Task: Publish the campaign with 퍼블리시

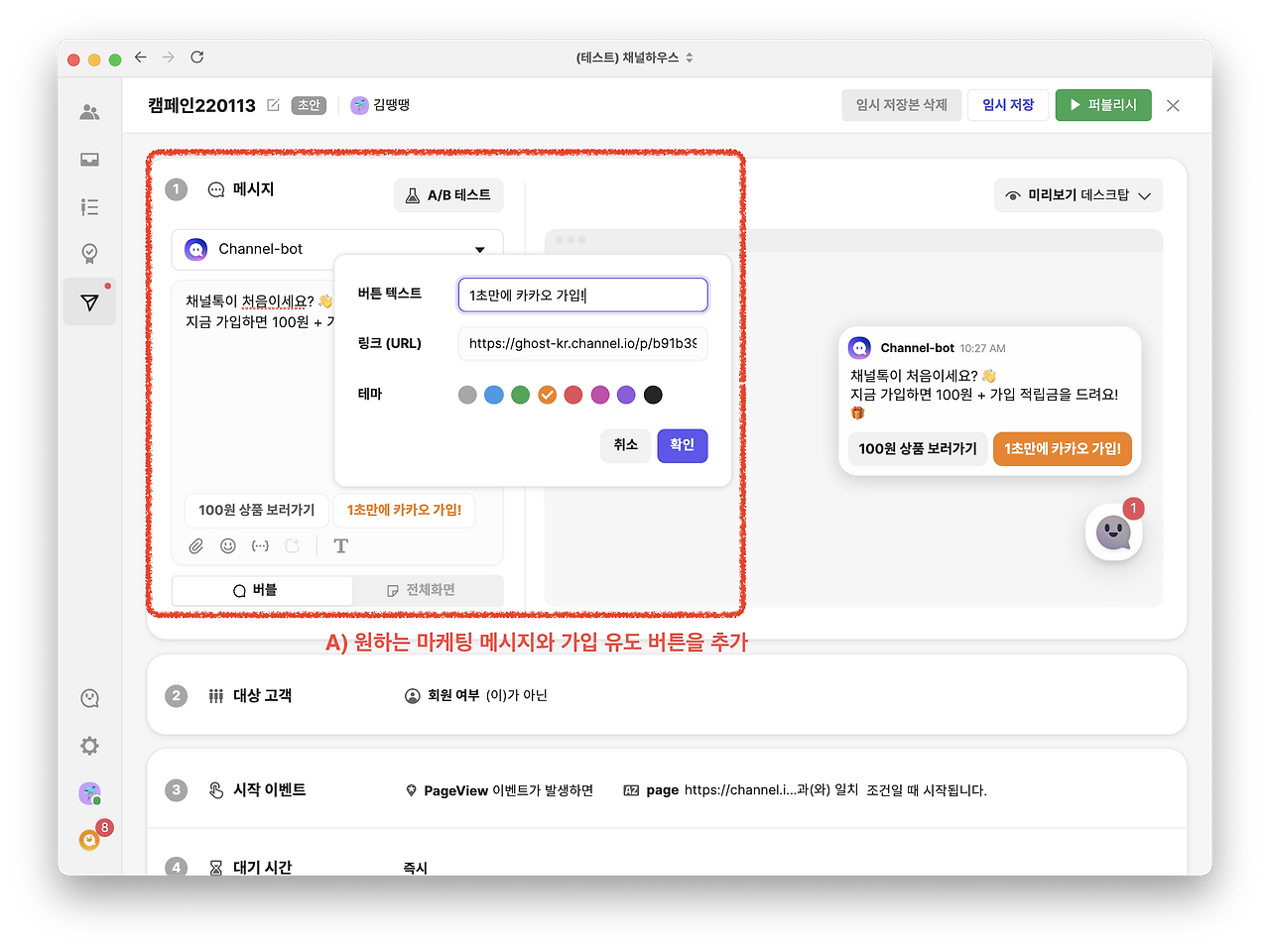Action: coord(1103,105)
